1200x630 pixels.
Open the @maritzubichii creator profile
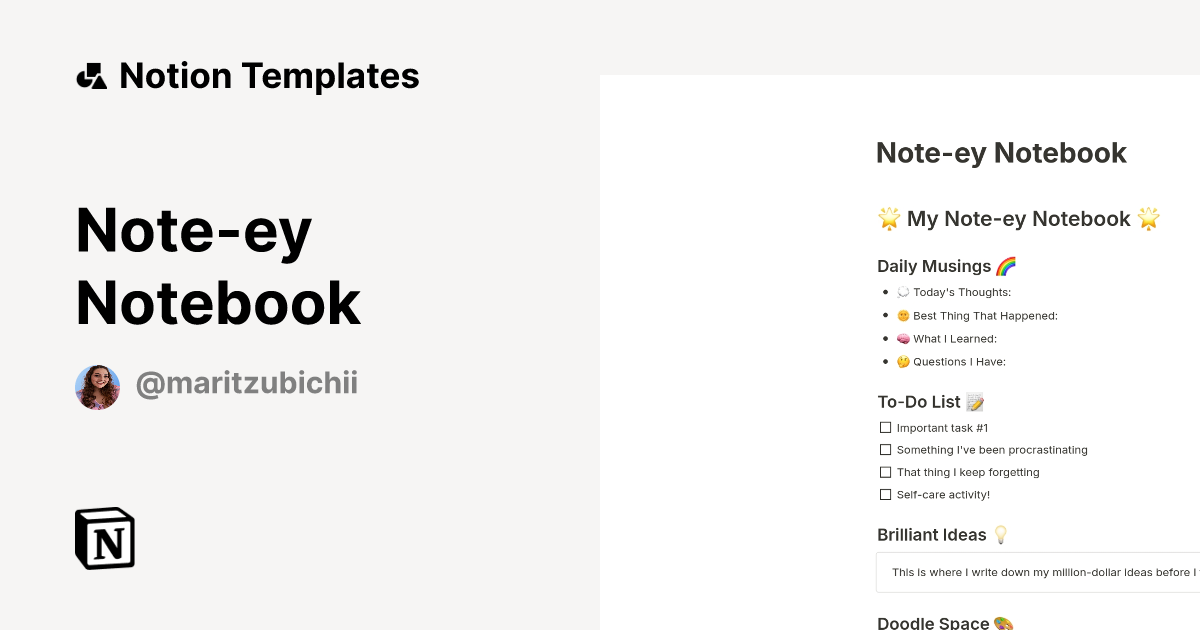click(247, 385)
